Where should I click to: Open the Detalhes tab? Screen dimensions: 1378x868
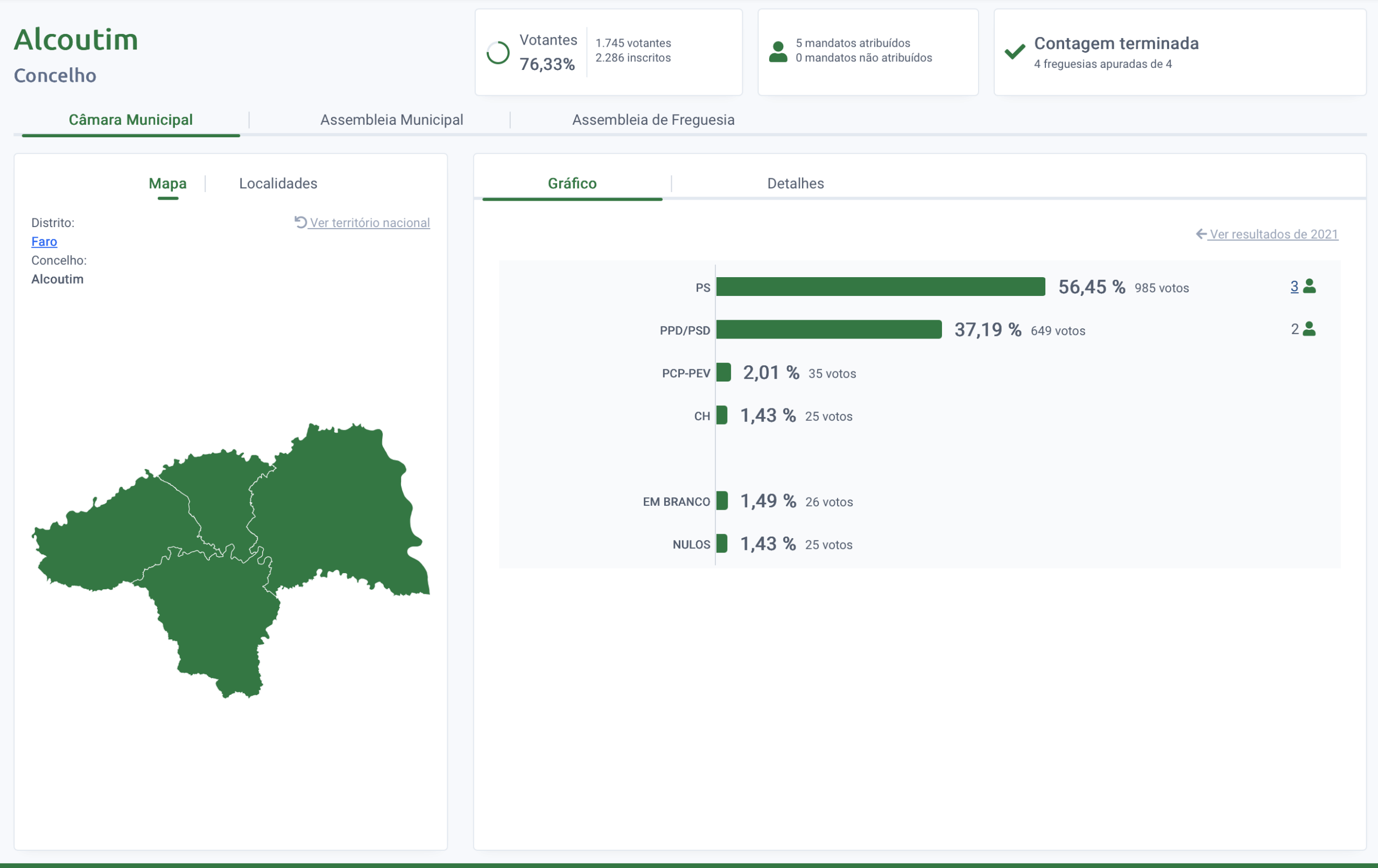tap(796, 183)
